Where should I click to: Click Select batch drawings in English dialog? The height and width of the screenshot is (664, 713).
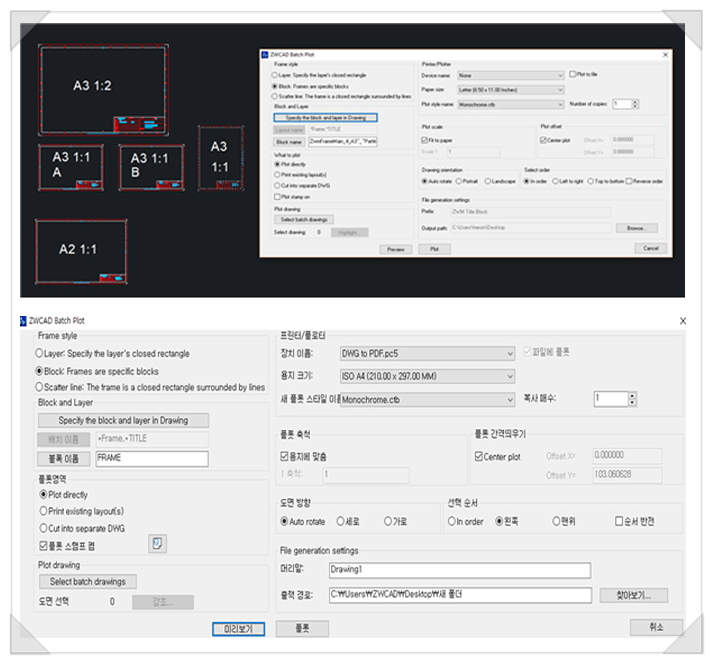coord(304,220)
